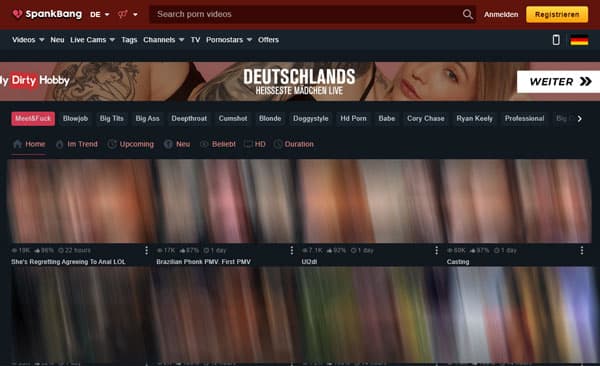This screenshot has width=600, height=366.
Task: Switch to the HD tab
Action: coord(255,144)
